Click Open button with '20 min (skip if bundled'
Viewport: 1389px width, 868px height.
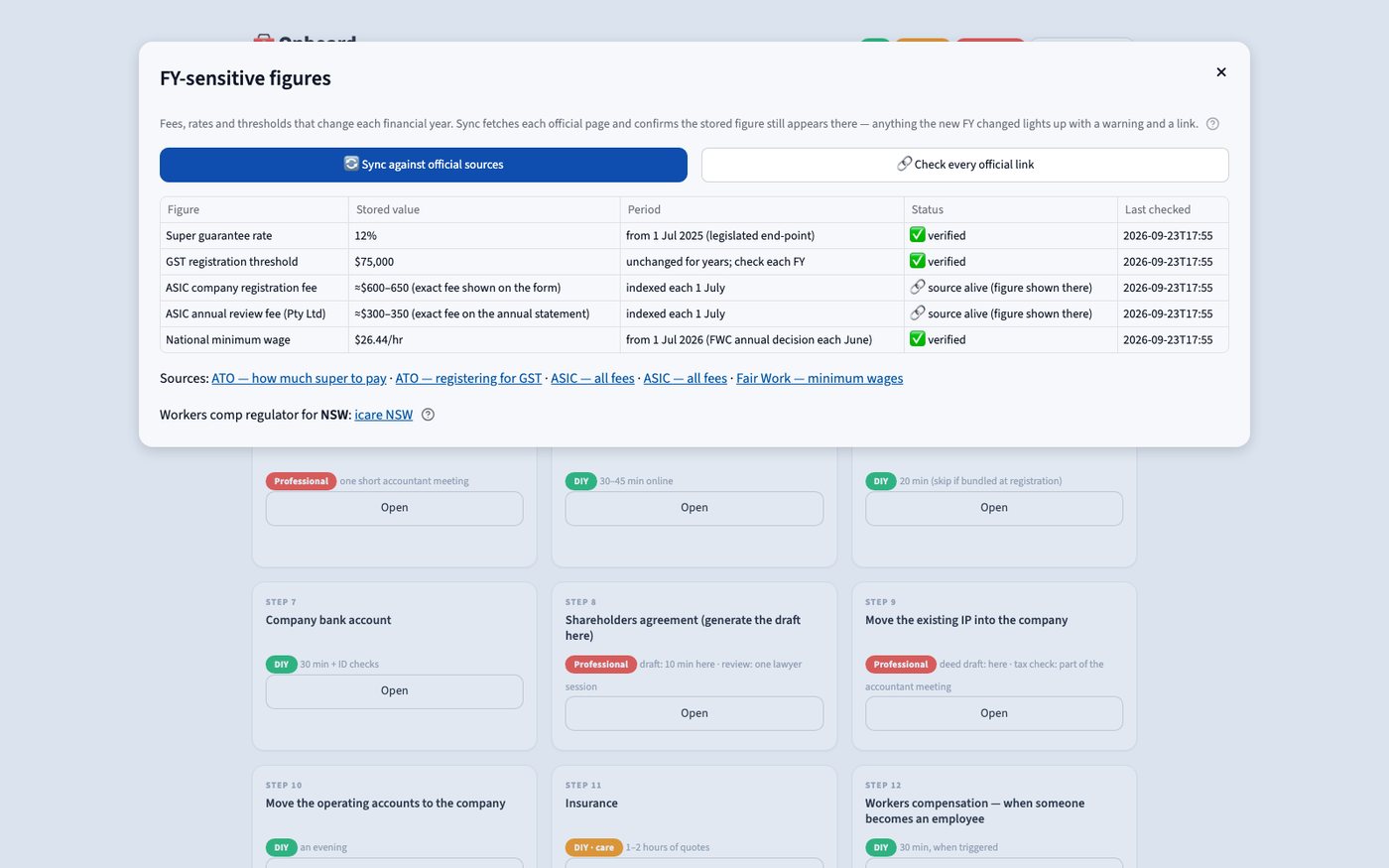[994, 508]
